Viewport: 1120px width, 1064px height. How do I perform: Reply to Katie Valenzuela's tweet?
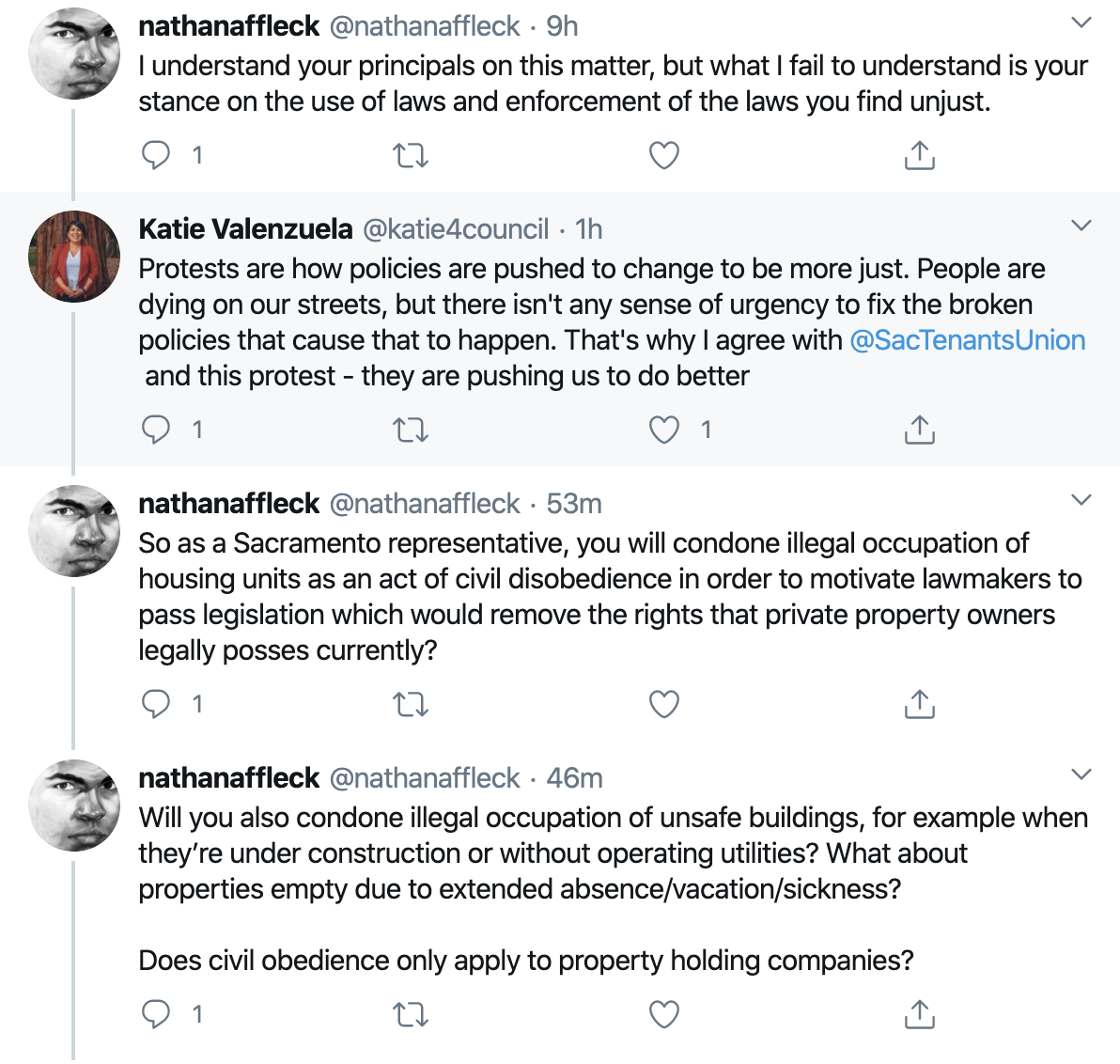tap(156, 430)
